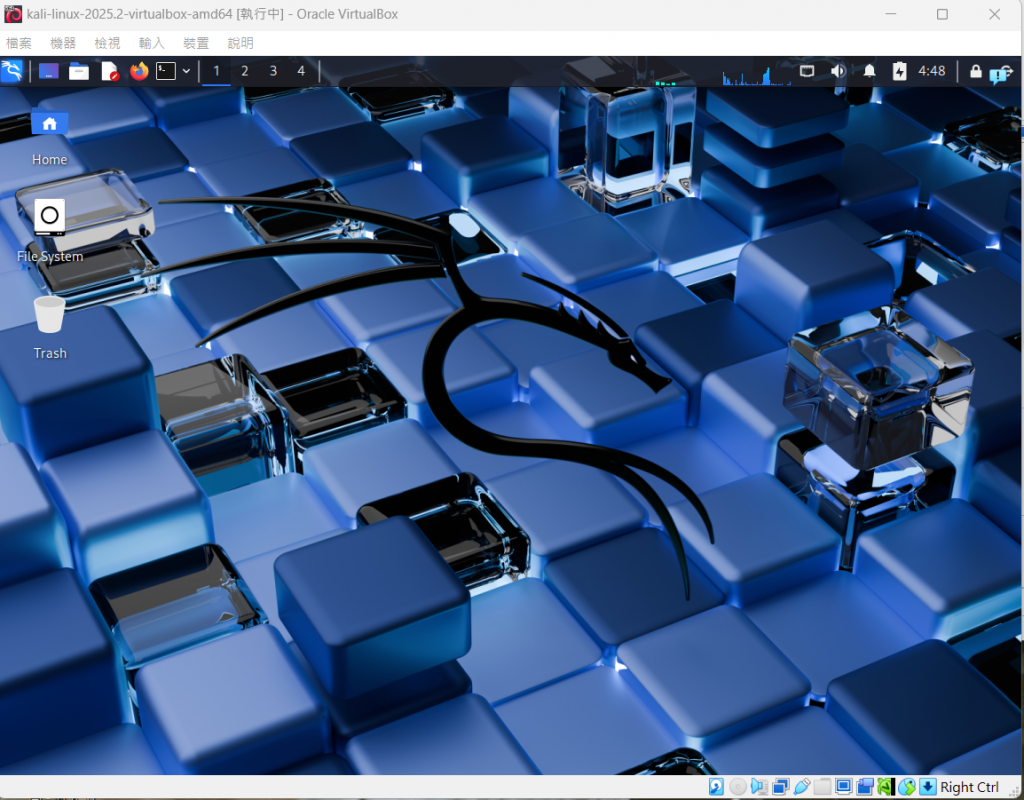Launch Firefox from the panel
The width and height of the screenshot is (1024, 800).
(138, 71)
